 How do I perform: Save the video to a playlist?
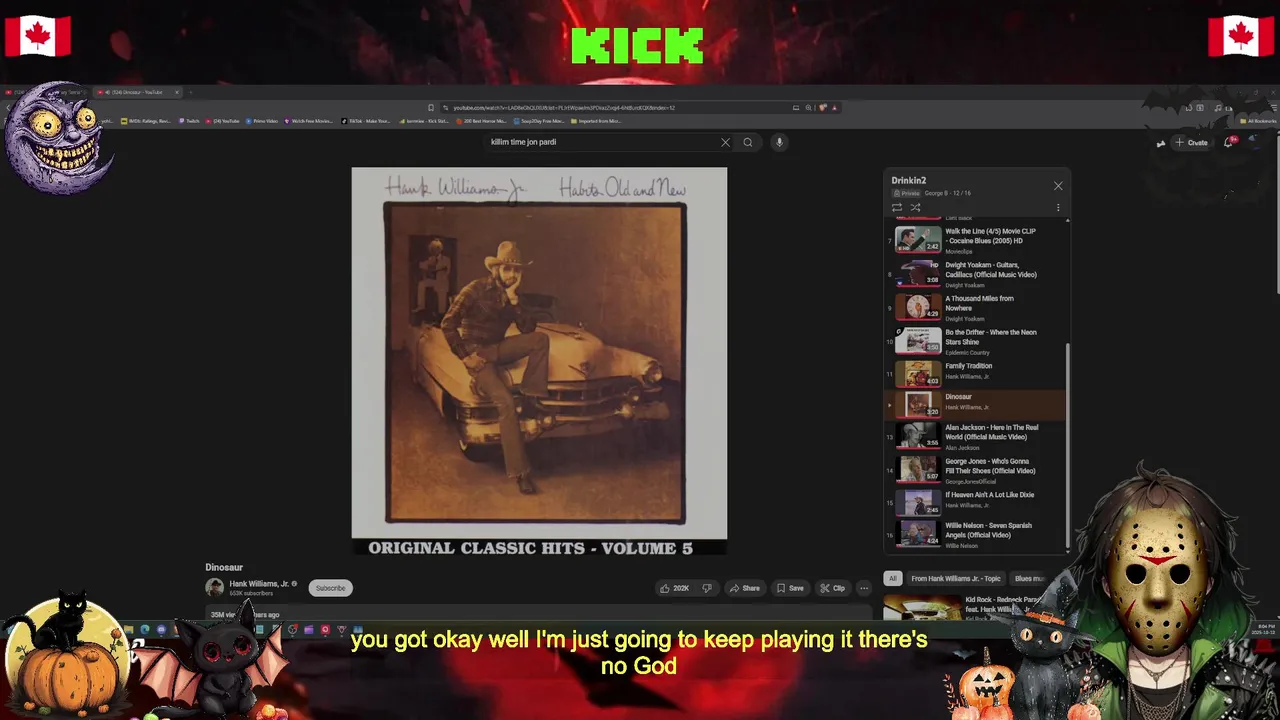(790, 588)
